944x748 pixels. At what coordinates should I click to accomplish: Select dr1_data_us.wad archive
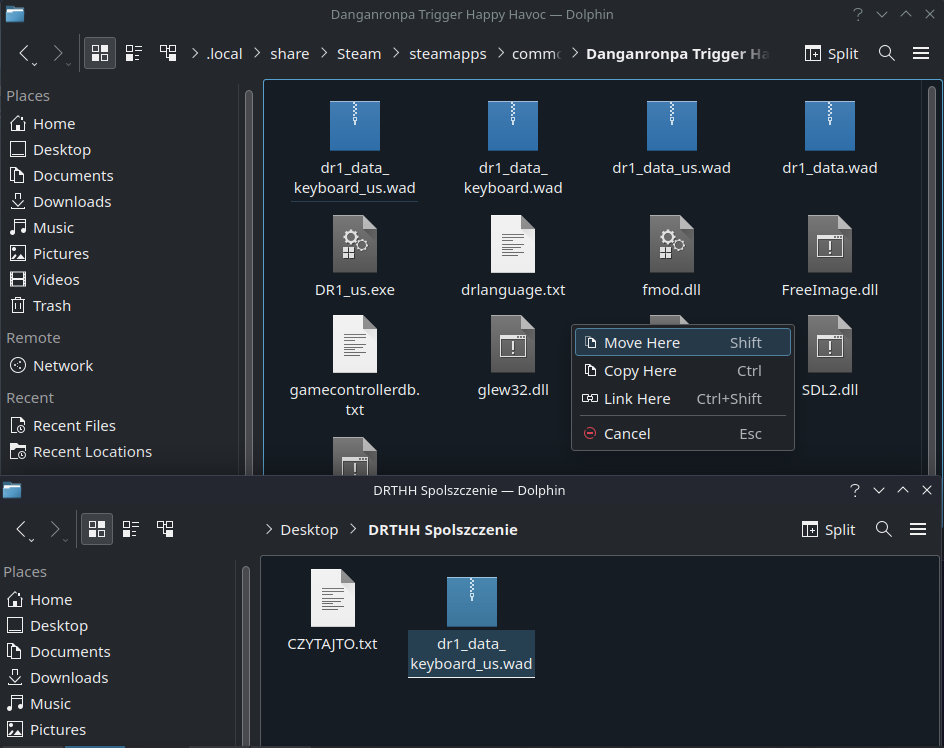click(x=671, y=139)
